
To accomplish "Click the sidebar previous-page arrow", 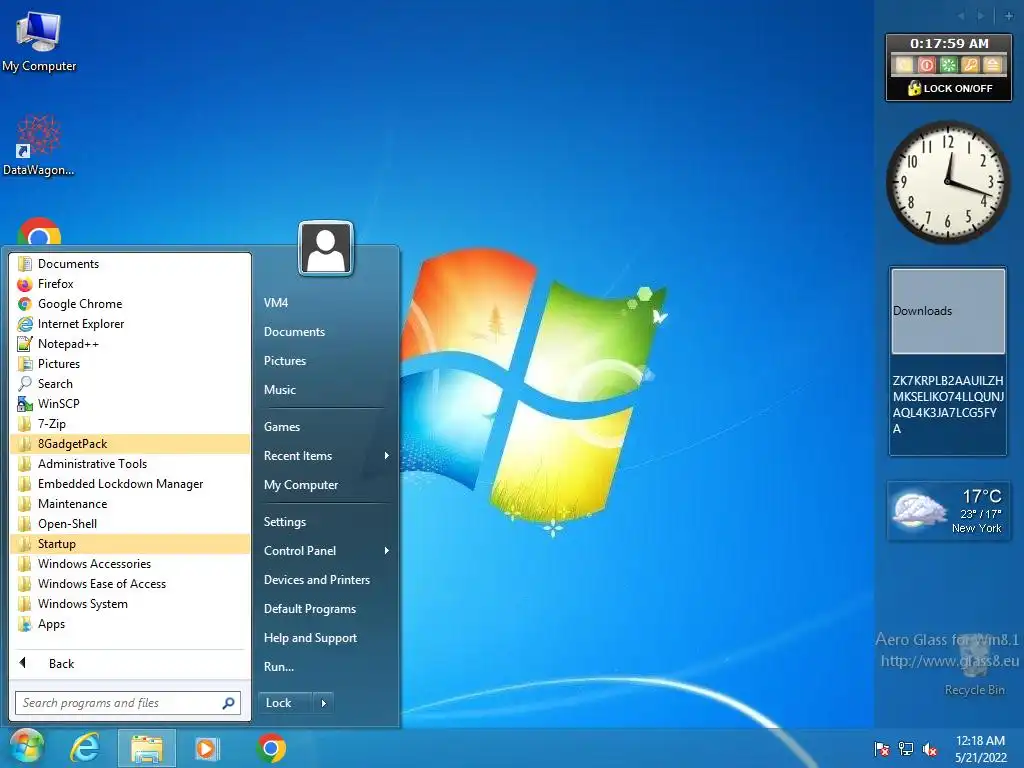I will tap(961, 16).
